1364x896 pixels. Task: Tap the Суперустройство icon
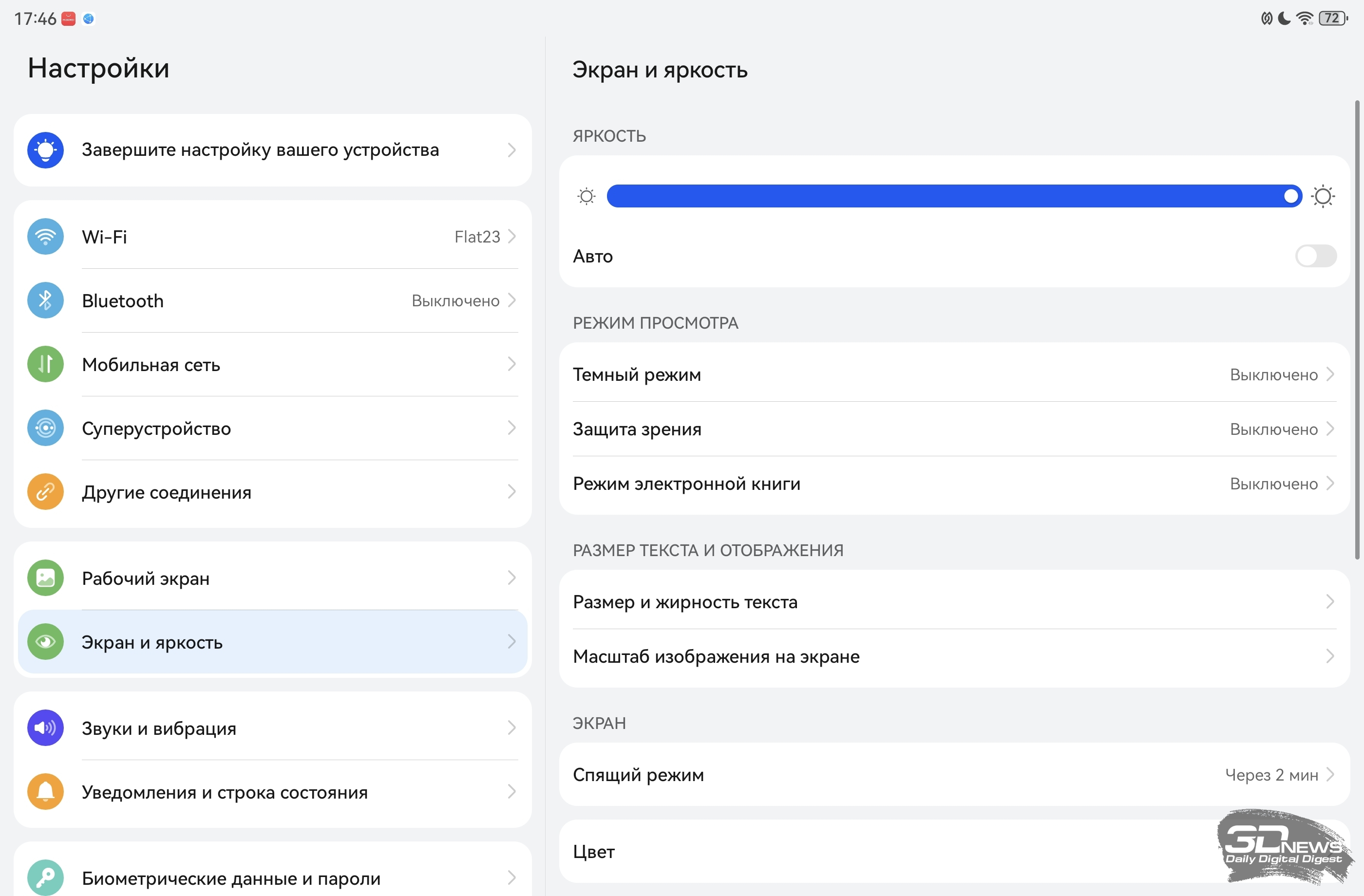(45, 428)
